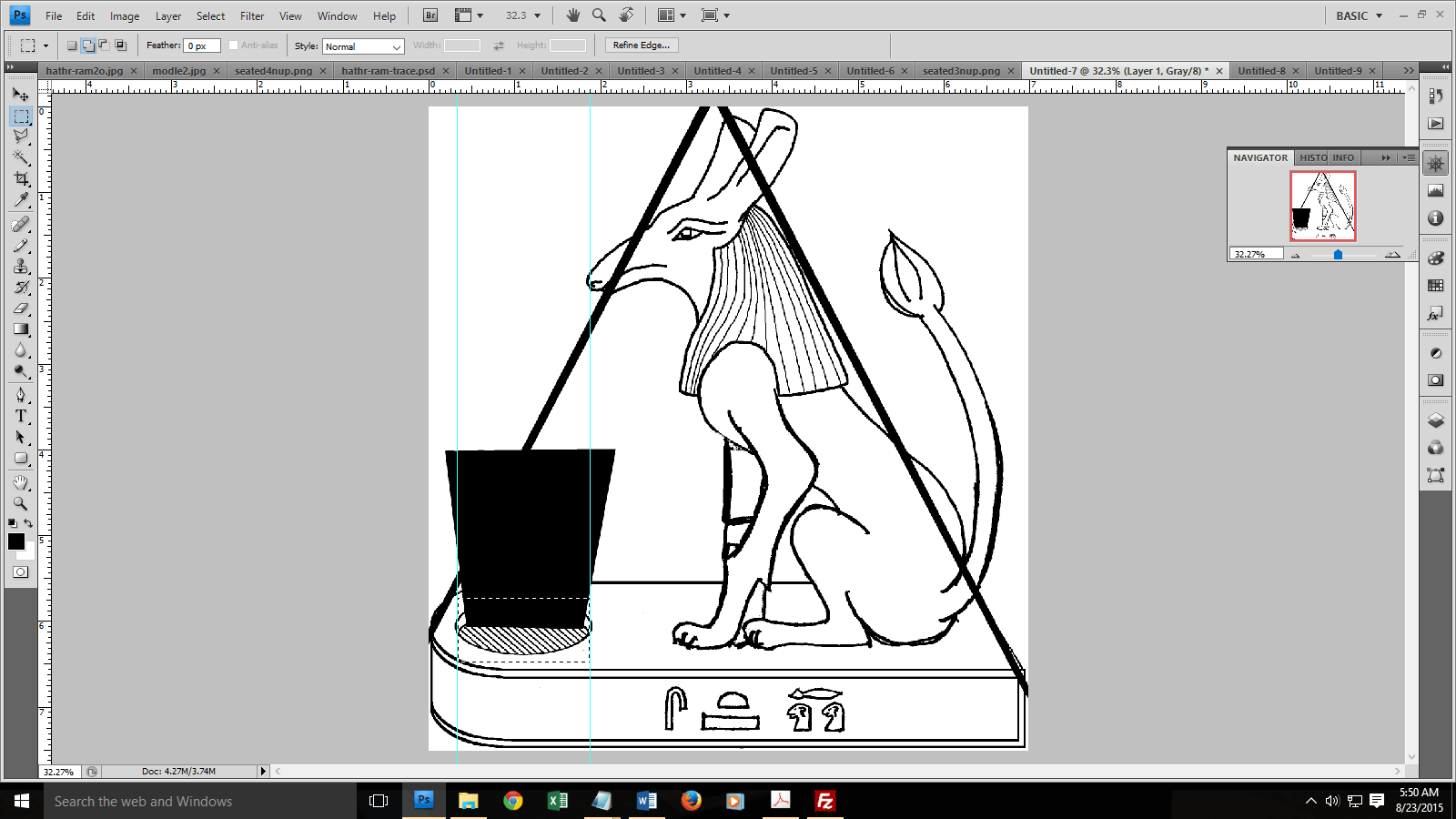Open the zoom level dropdown showing 32.3

(x=523, y=15)
